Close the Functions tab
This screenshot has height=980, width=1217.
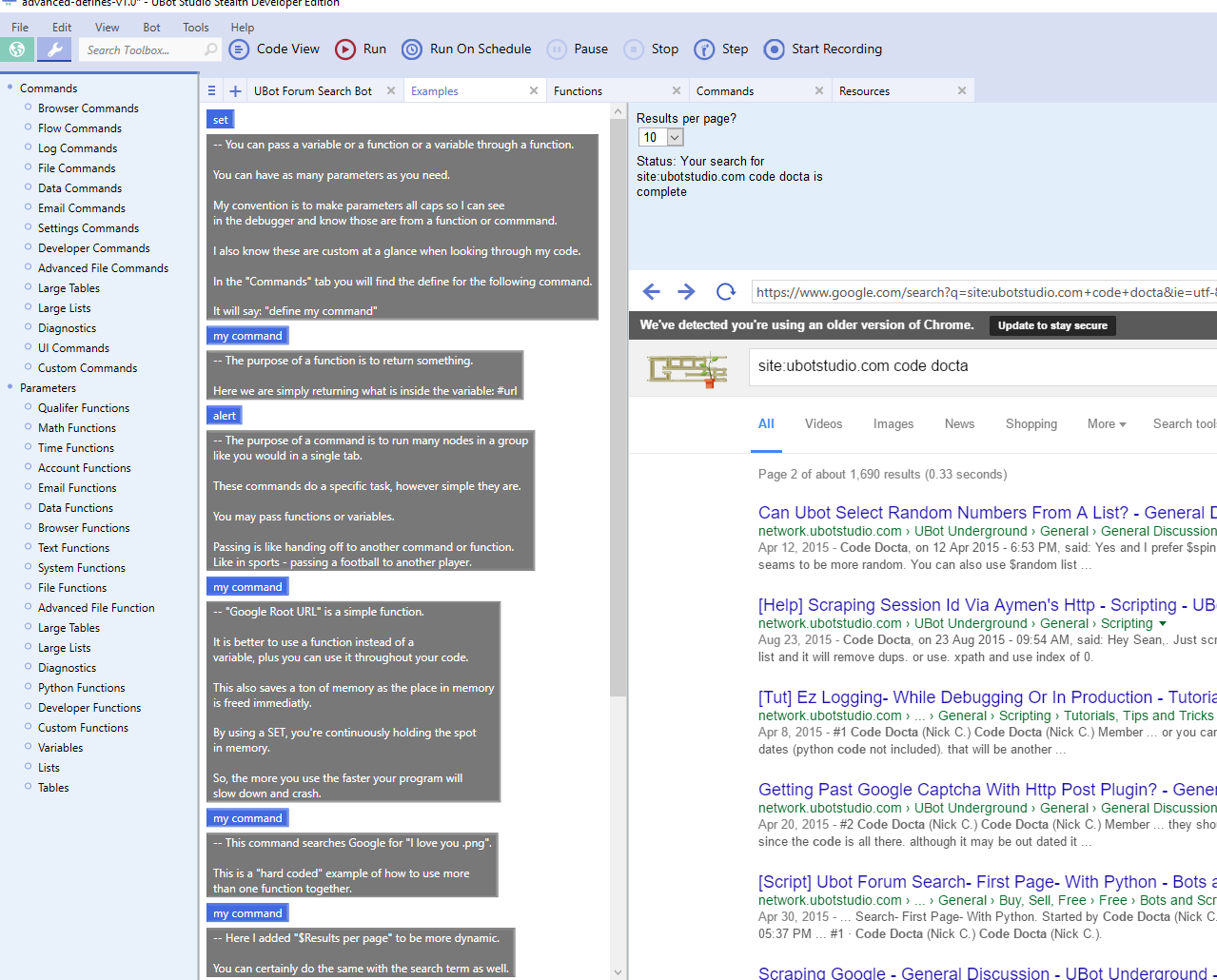click(677, 90)
